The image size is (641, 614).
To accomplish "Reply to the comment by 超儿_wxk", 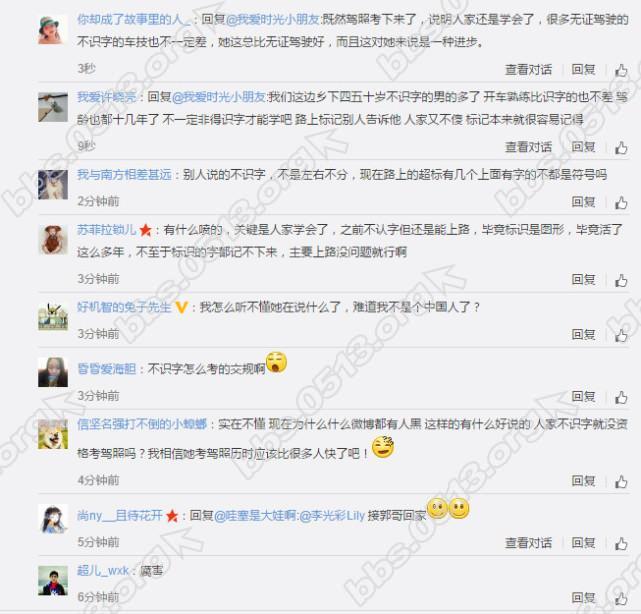I will (x=583, y=598).
